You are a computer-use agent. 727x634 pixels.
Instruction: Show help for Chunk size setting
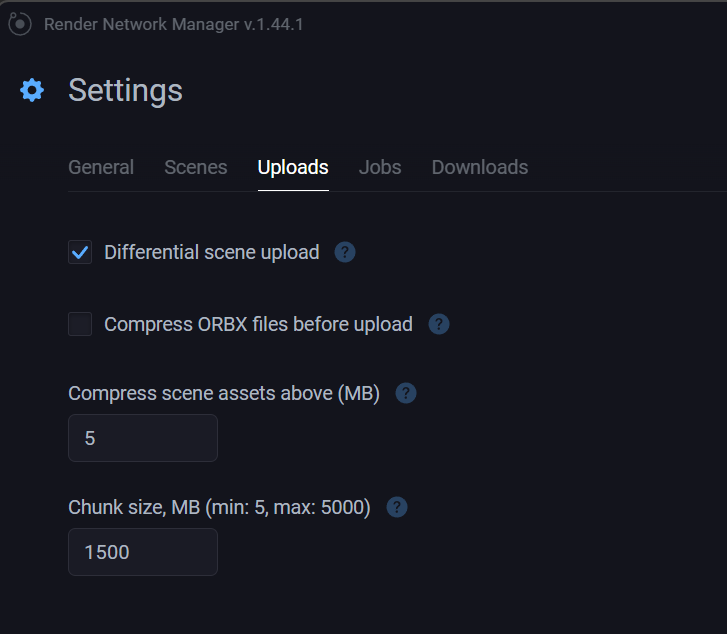[397, 507]
